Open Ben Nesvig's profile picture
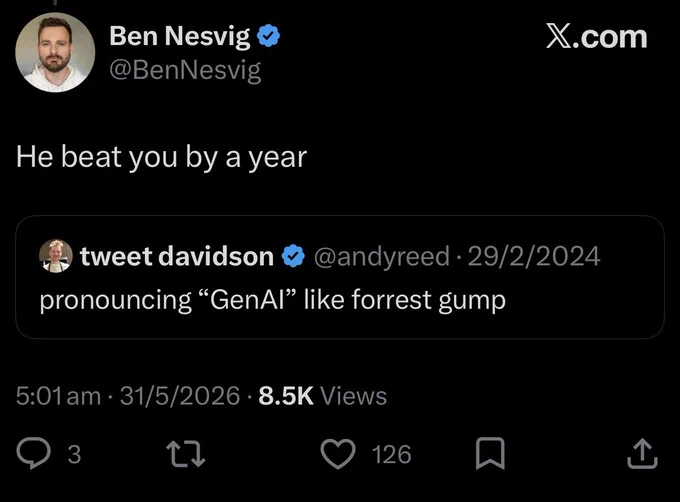The height and width of the screenshot is (502, 680). click(55, 52)
